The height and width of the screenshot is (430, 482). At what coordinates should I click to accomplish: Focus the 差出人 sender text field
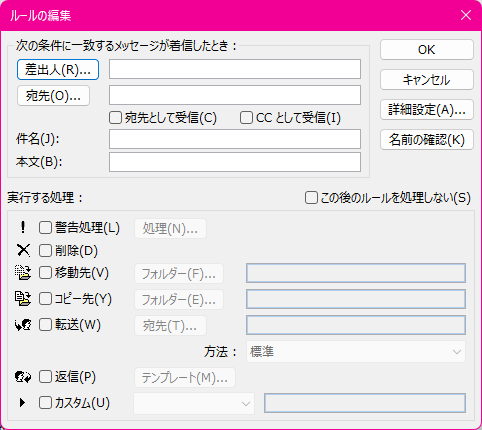click(x=235, y=69)
